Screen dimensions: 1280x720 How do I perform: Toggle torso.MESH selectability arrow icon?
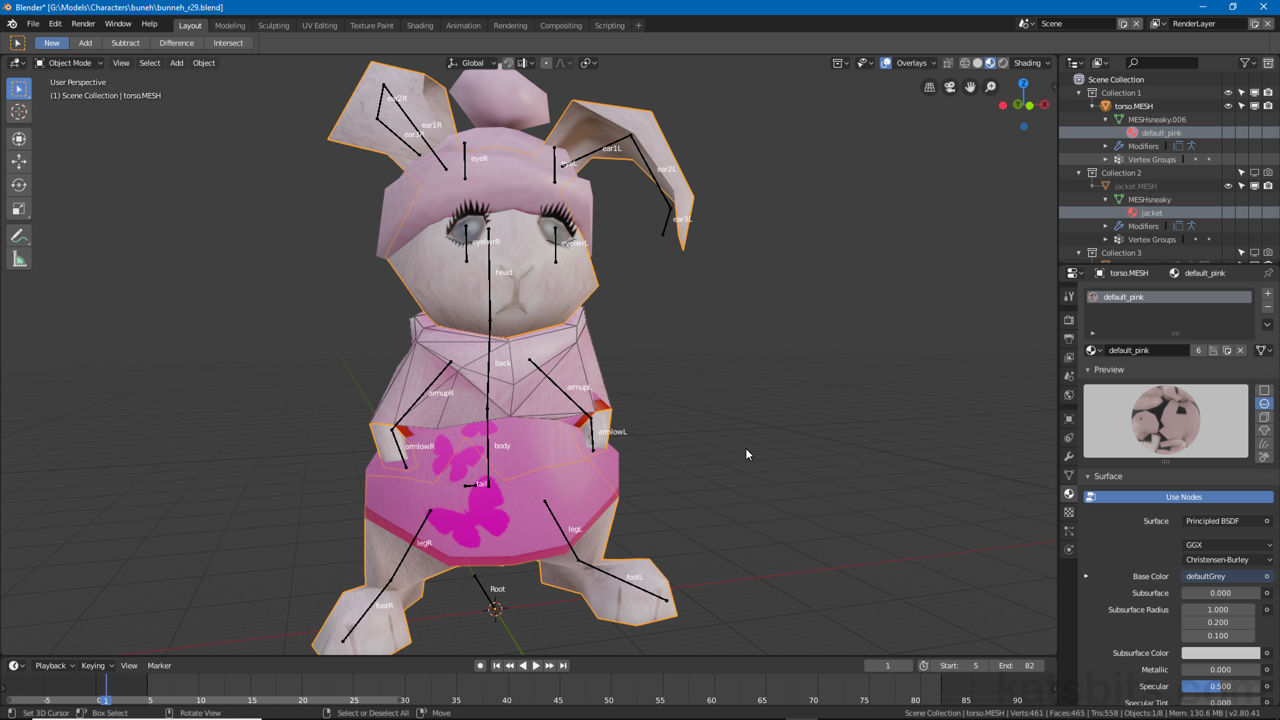(x=1241, y=106)
